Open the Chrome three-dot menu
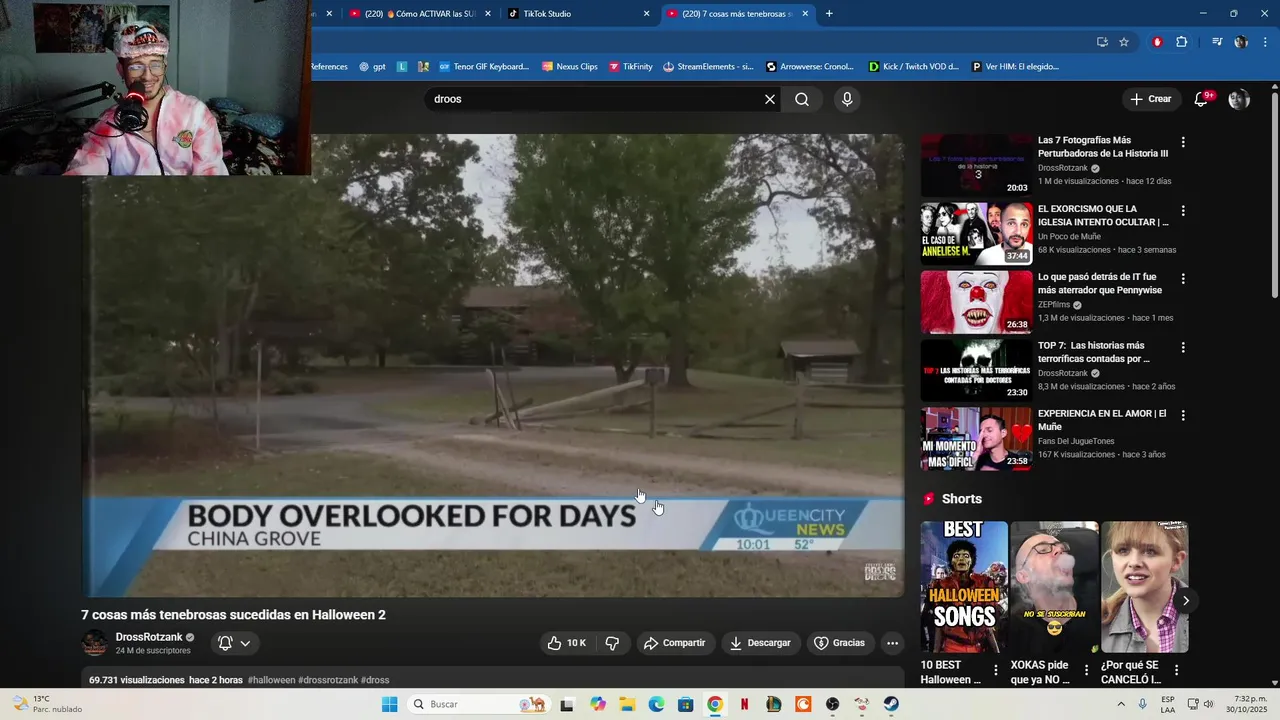Image resolution: width=1280 pixels, height=720 pixels. [1265, 42]
